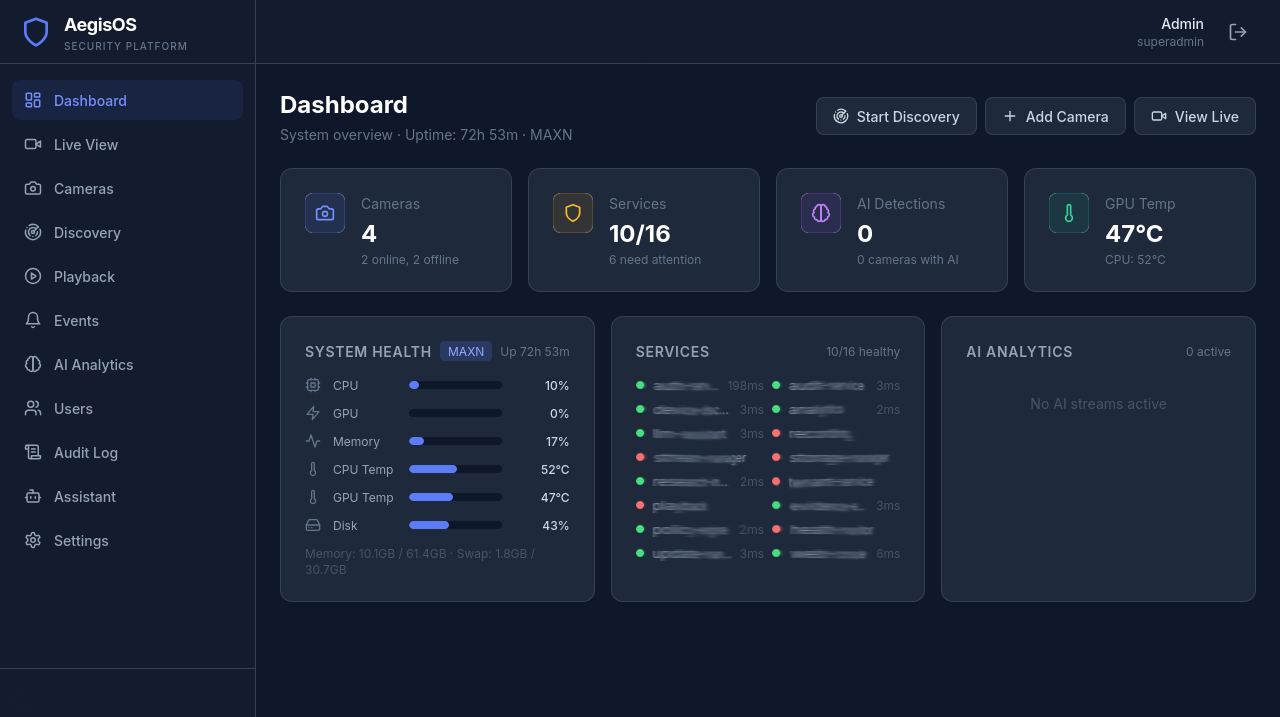
Task: Open Settings from the sidebar menu
Action: click(81, 540)
